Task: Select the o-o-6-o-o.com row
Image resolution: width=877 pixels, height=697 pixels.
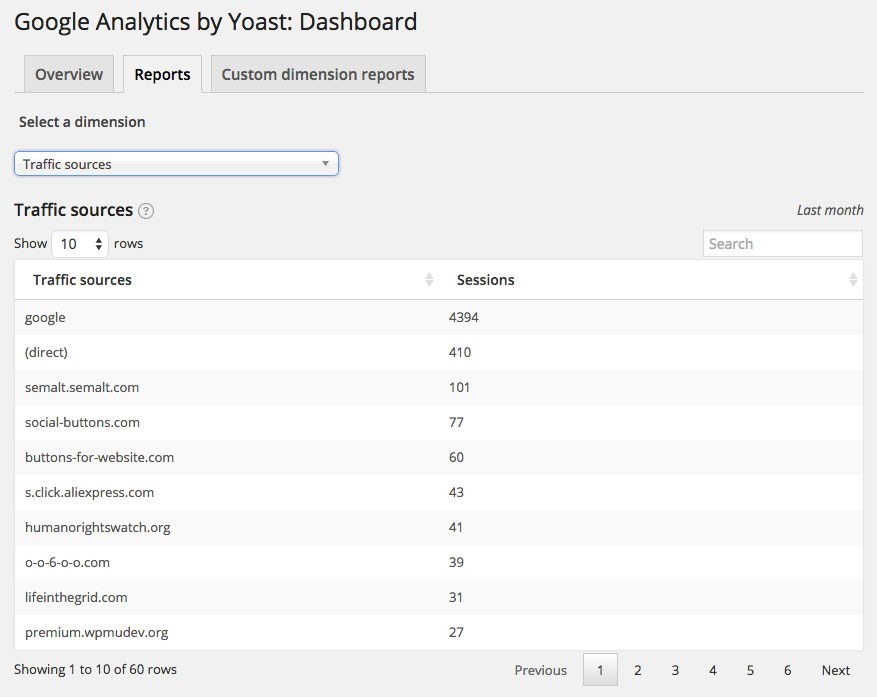Action: [x=439, y=562]
